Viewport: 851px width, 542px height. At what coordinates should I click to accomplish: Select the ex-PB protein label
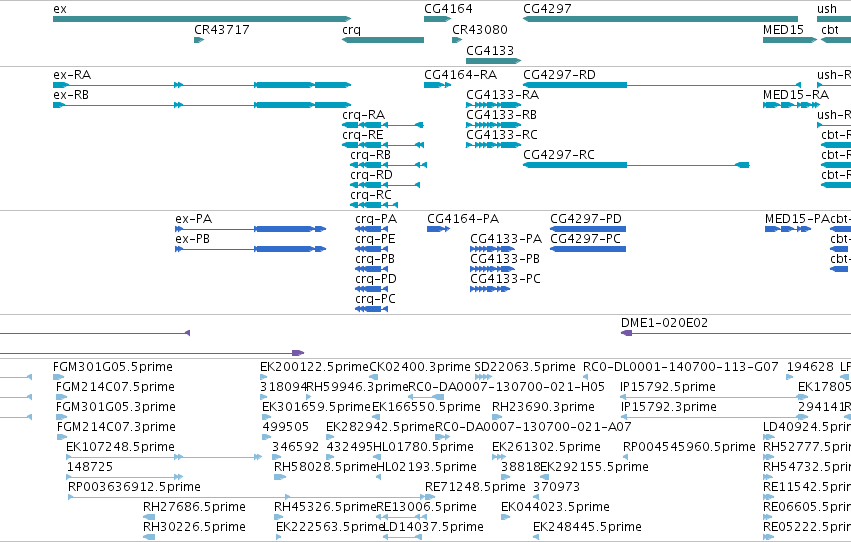193,239
